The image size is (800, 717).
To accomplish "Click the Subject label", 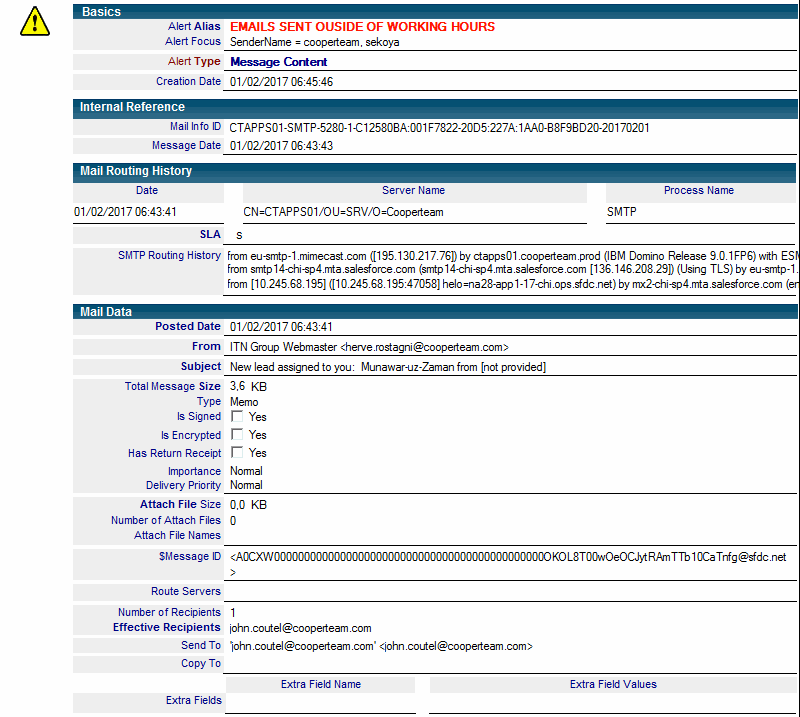I will coord(201,366).
